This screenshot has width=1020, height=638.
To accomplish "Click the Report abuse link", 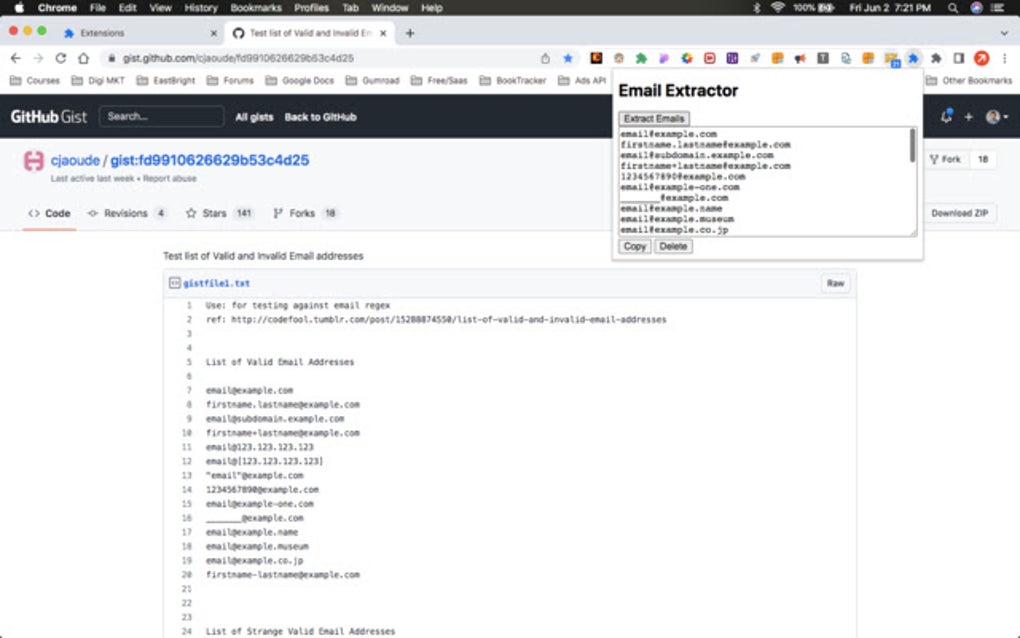I will [x=170, y=178].
